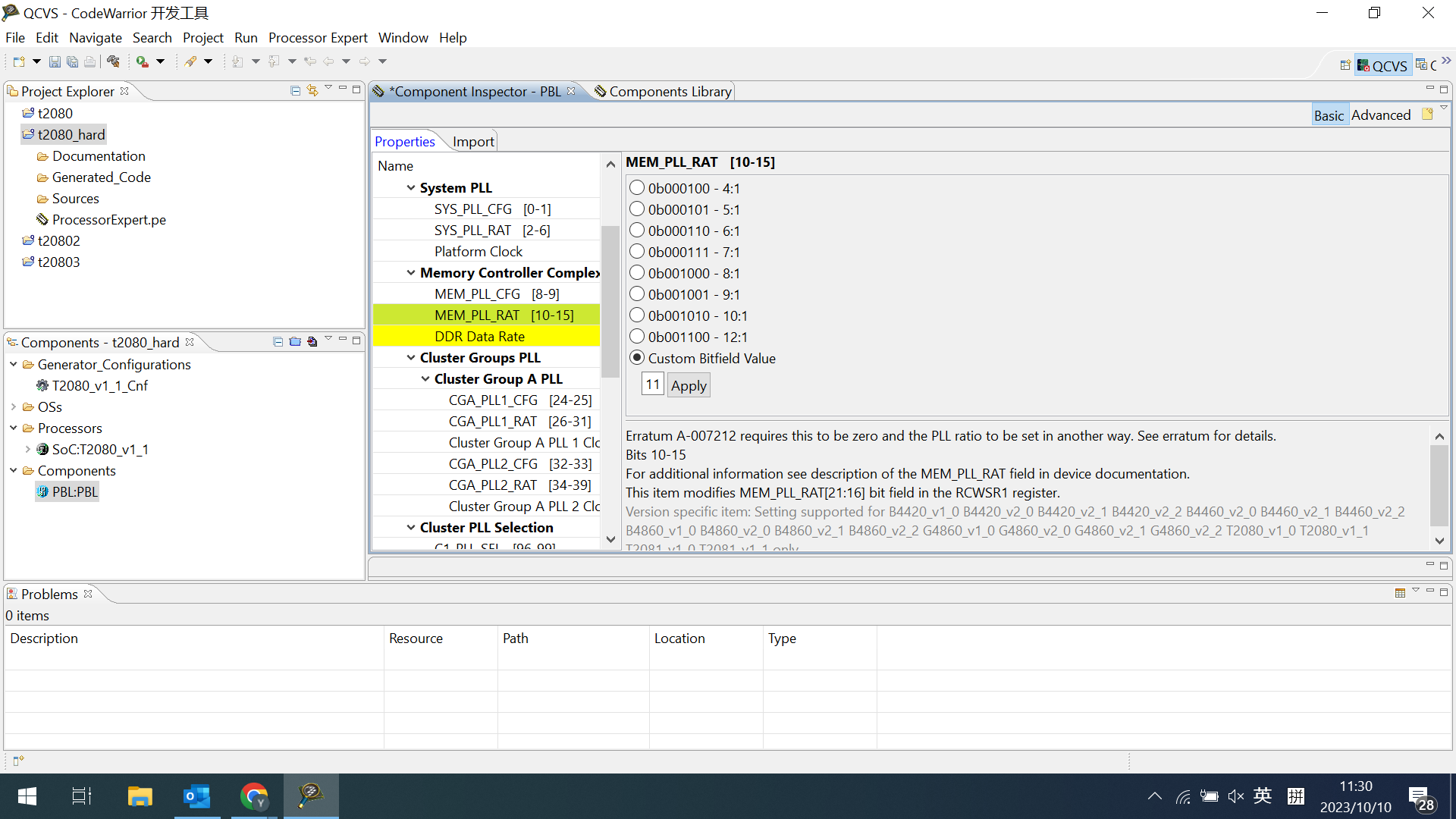This screenshot has height=819, width=1456.
Task: Select the 0b000100 - 4:1 radio option
Action: tap(637, 188)
